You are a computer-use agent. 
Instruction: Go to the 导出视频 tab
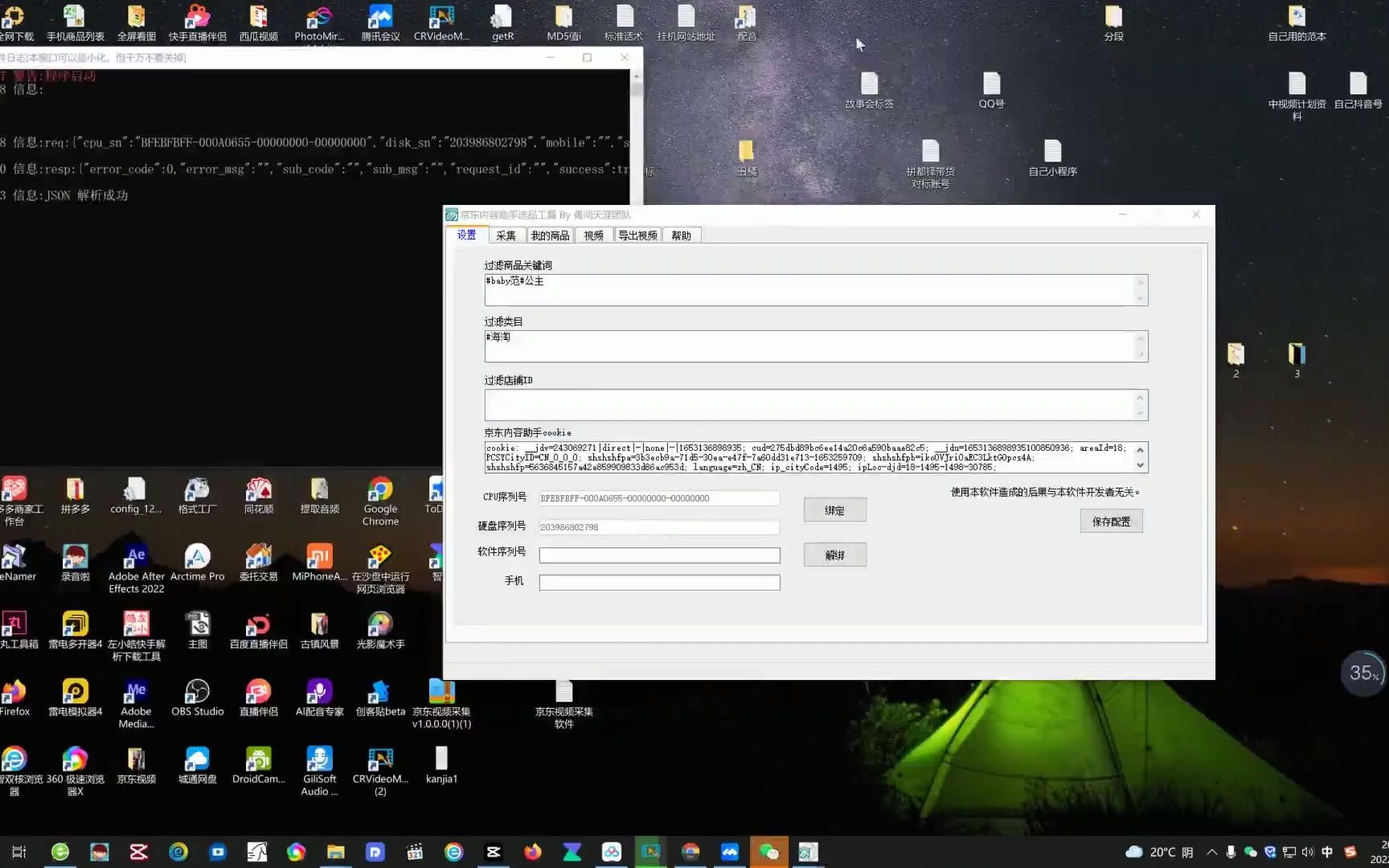click(637, 235)
